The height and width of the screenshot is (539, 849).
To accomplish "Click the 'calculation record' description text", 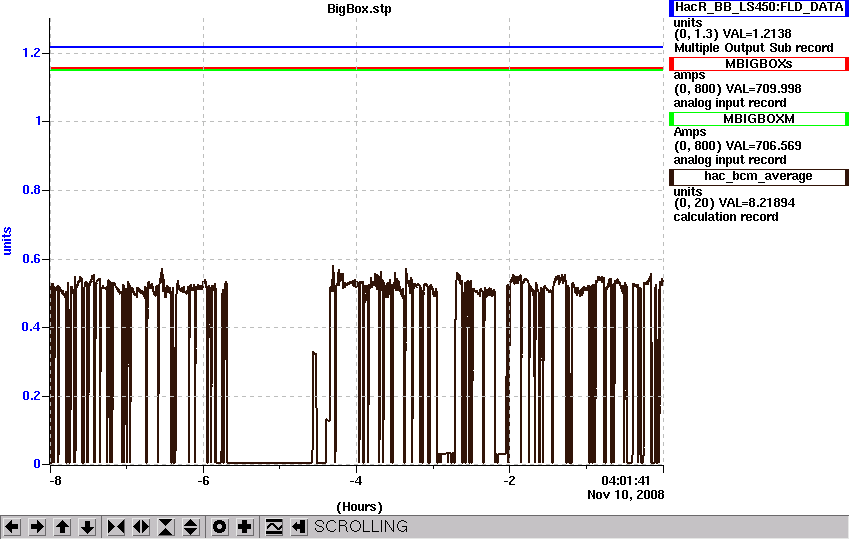I will click(x=726, y=217).
